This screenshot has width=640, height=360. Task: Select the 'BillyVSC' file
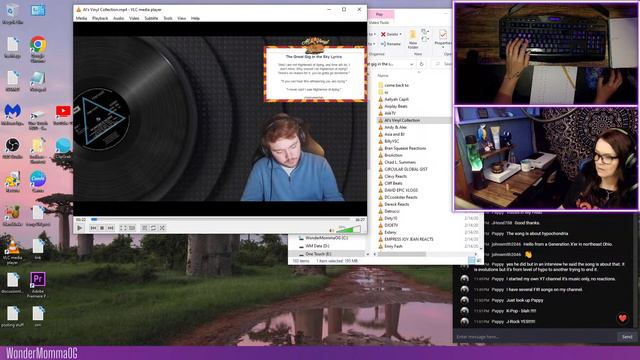tap(389, 141)
